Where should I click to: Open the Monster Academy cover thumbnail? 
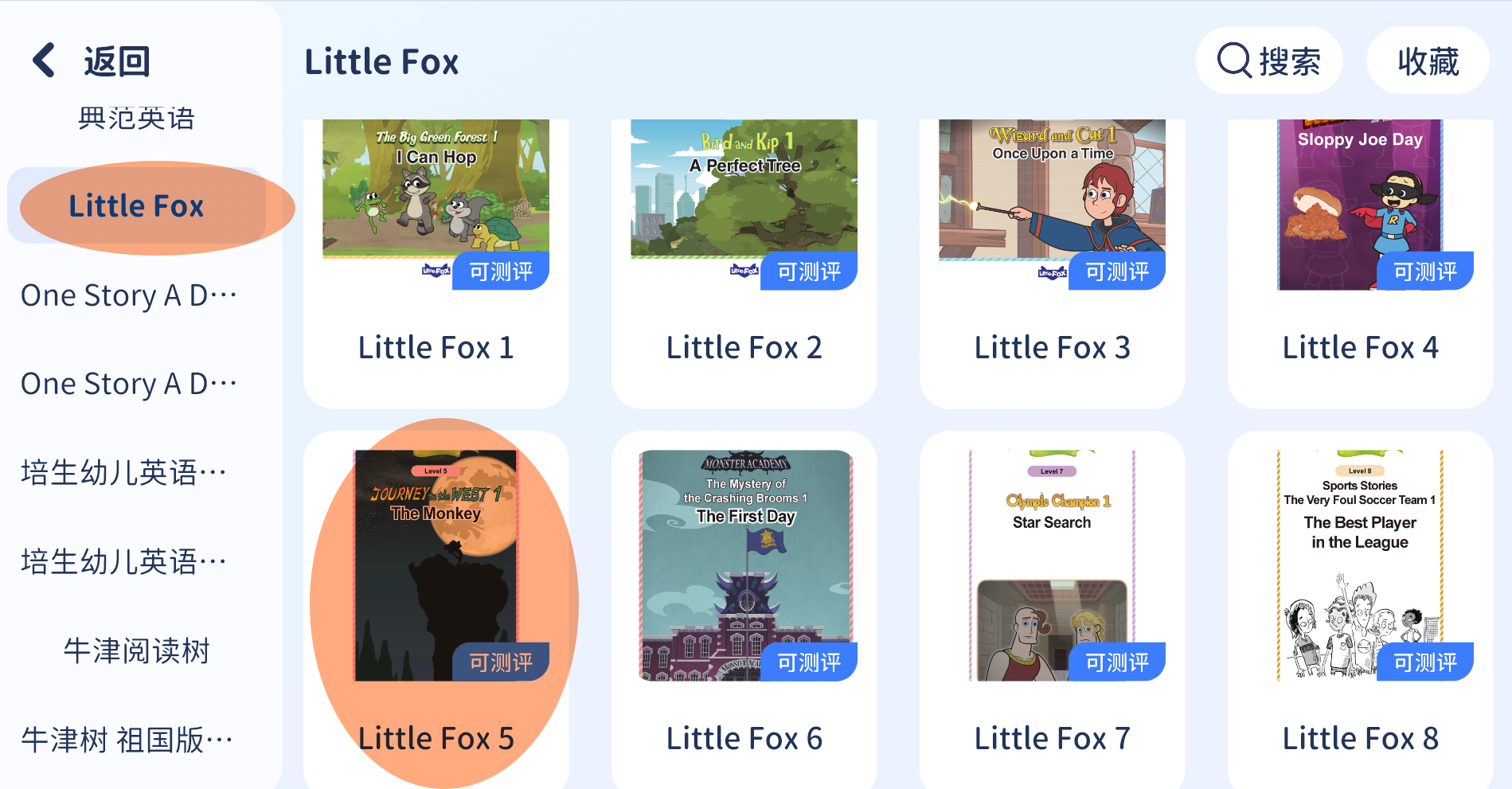click(746, 565)
